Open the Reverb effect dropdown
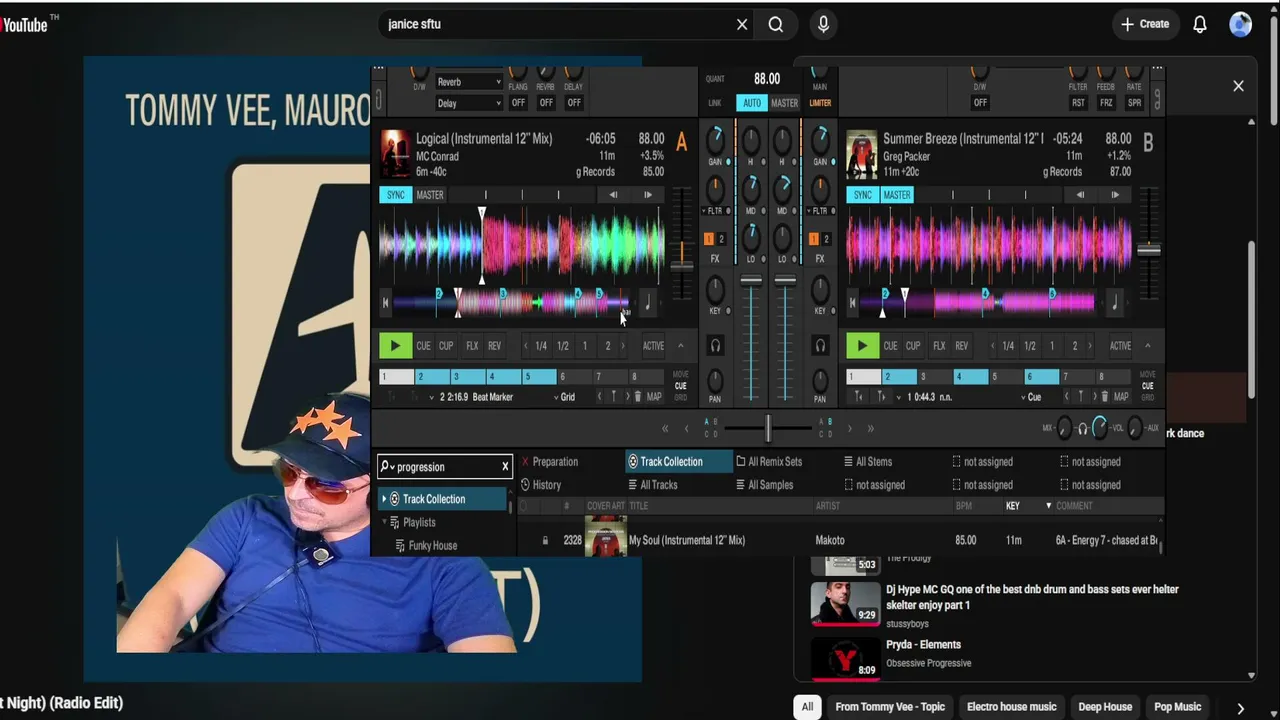Viewport: 1280px width, 720px height. (x=468, y=82)
